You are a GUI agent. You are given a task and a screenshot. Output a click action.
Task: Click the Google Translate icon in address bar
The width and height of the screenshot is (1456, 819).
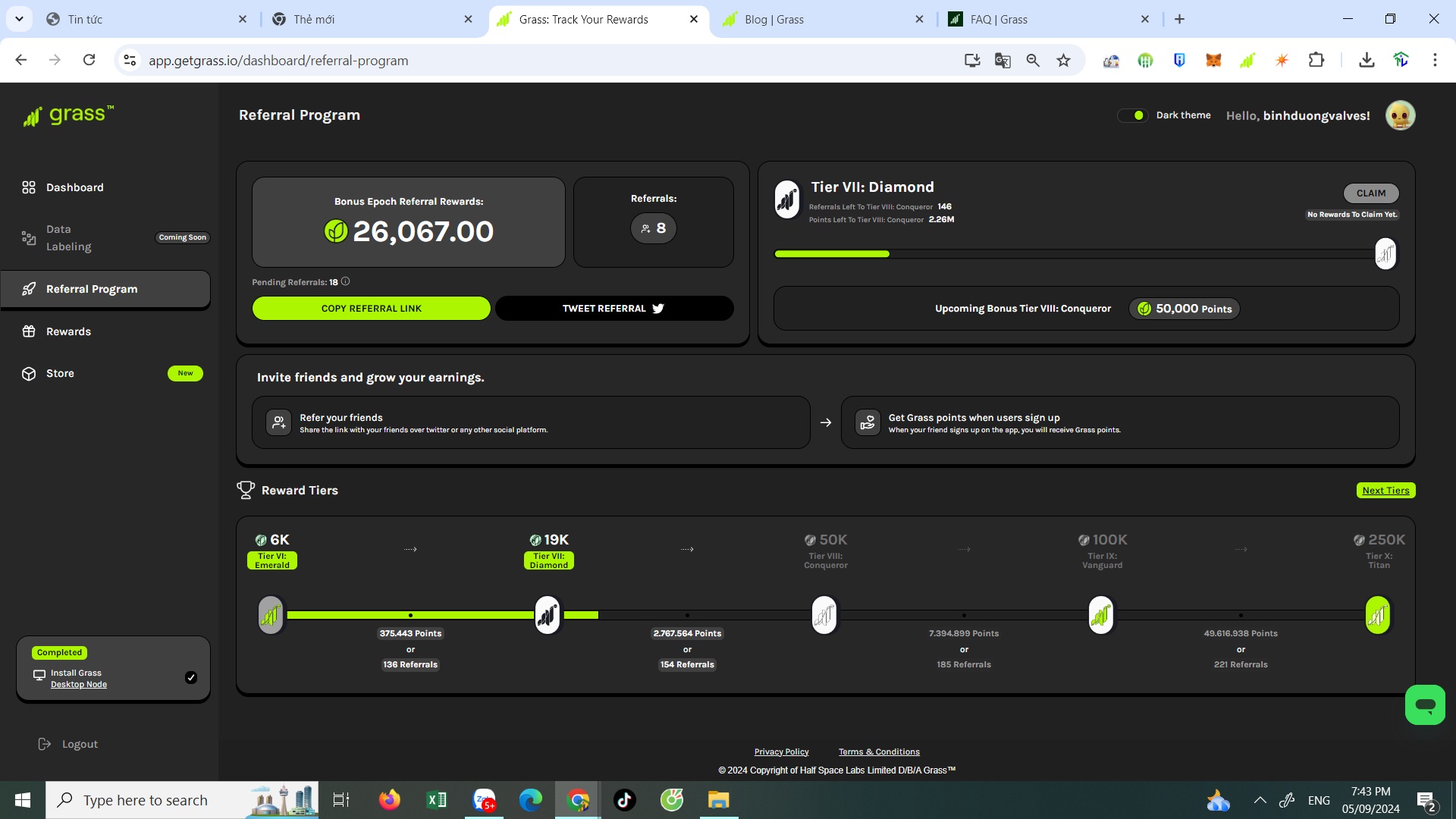(x=1003, y=60)
